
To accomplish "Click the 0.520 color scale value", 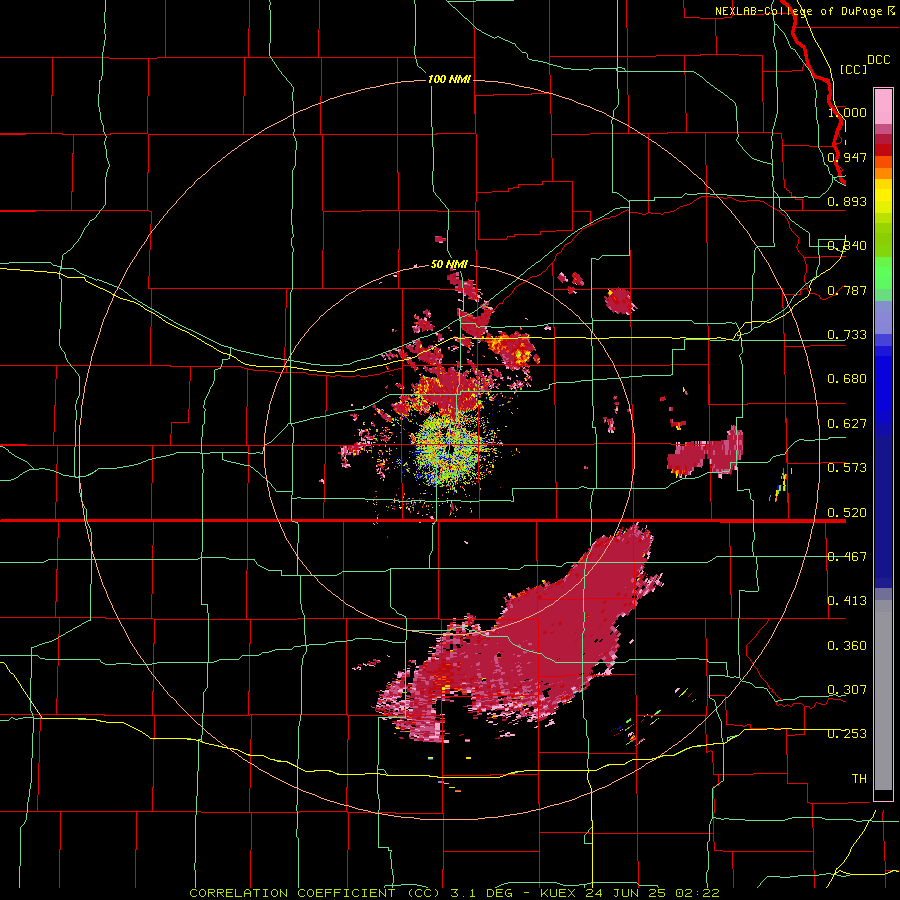I will pyautogui.click(x=847, y=513).
